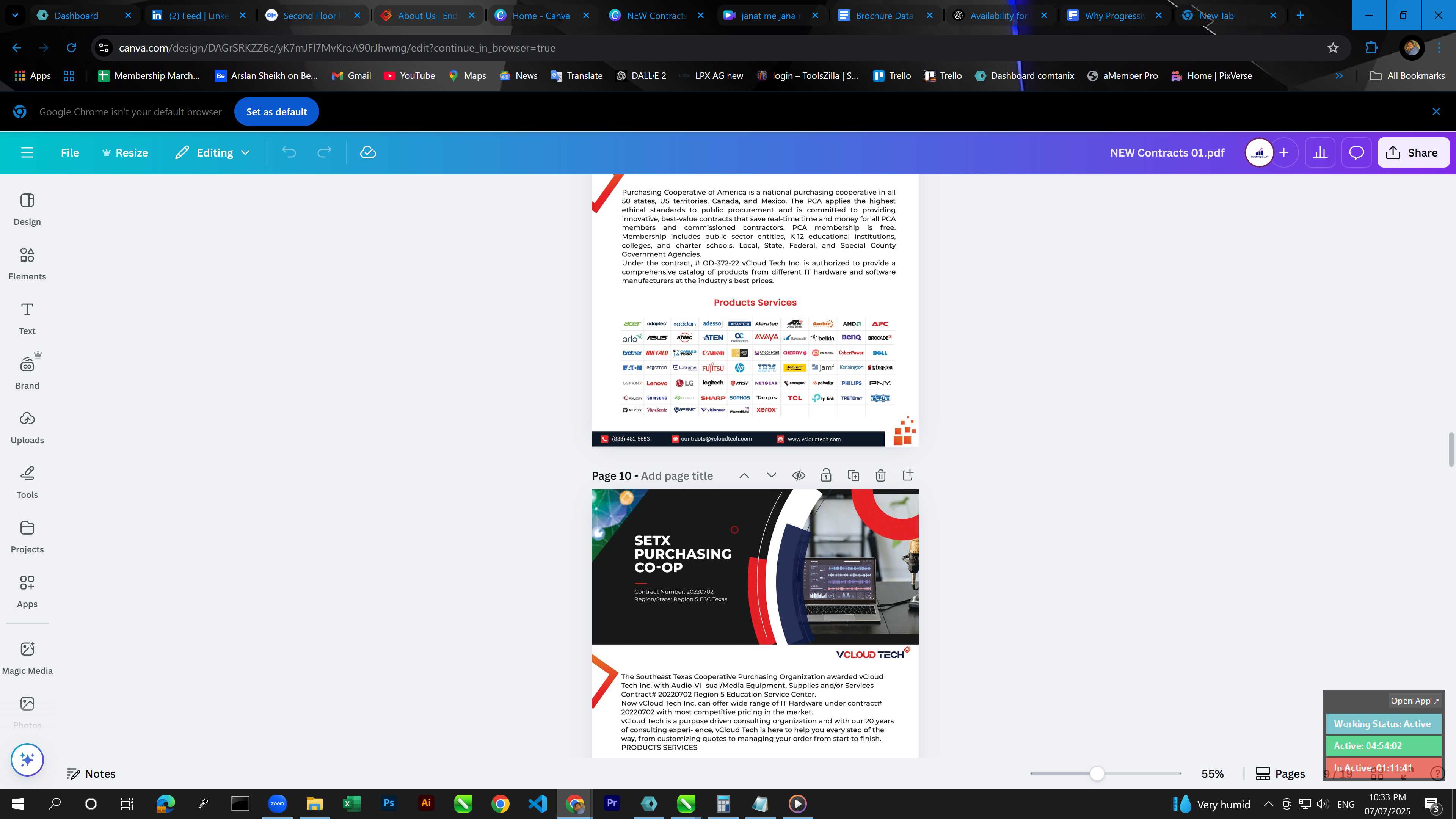The width and height of the screenshot is (1456, 819).
Task: Open the Uploads panel
Action: click(x=27, y=428)
